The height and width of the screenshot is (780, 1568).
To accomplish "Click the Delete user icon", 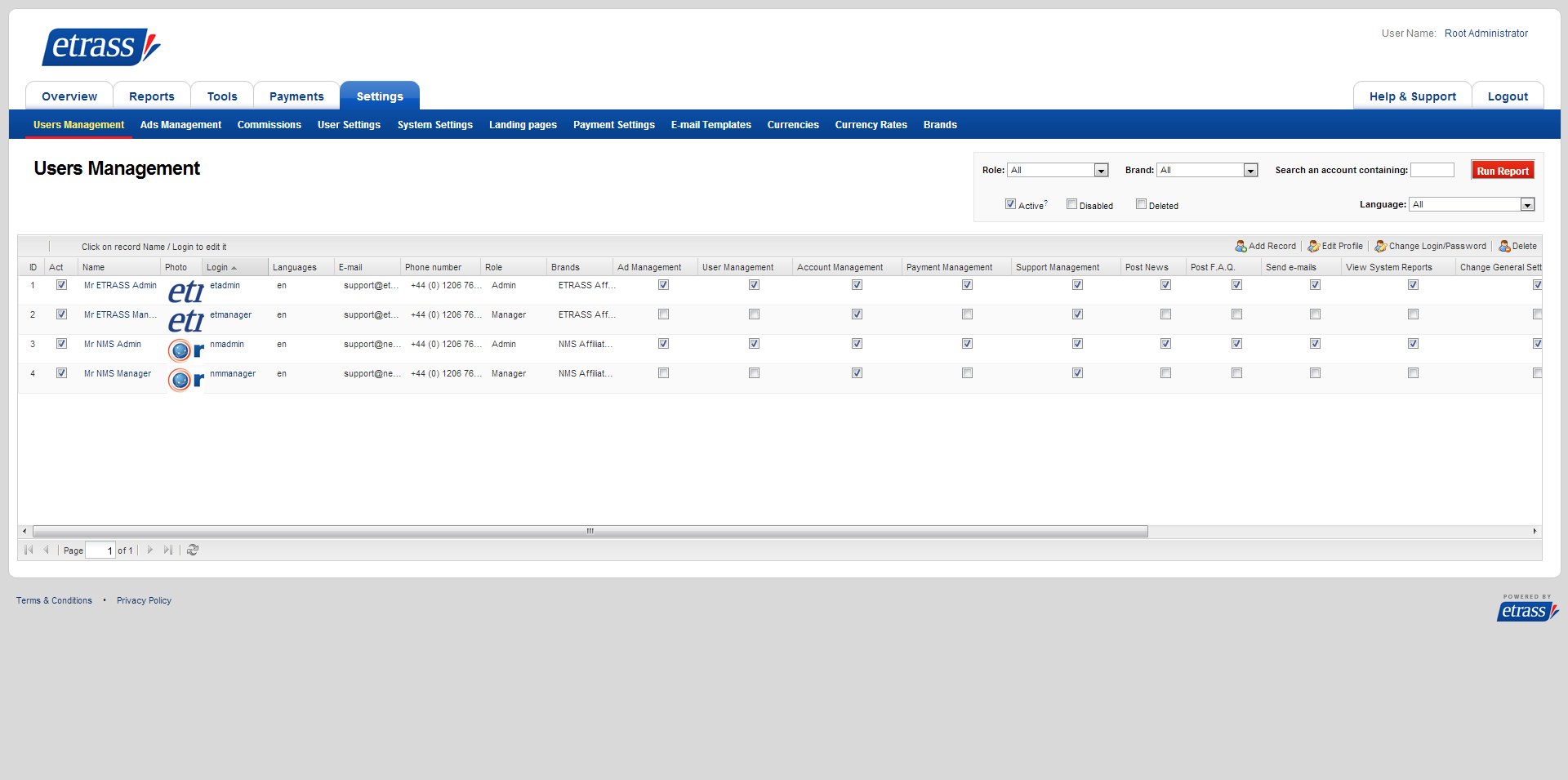I will click(x=1504, y=247).
